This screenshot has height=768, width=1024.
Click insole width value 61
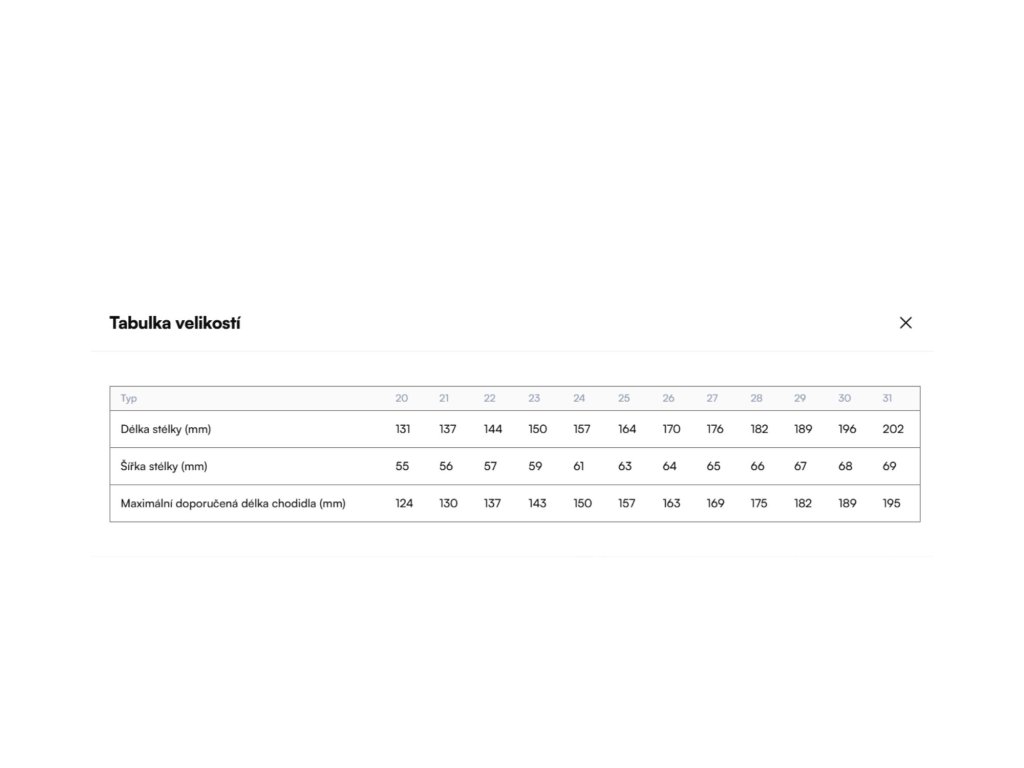click(x=579, y=466)
